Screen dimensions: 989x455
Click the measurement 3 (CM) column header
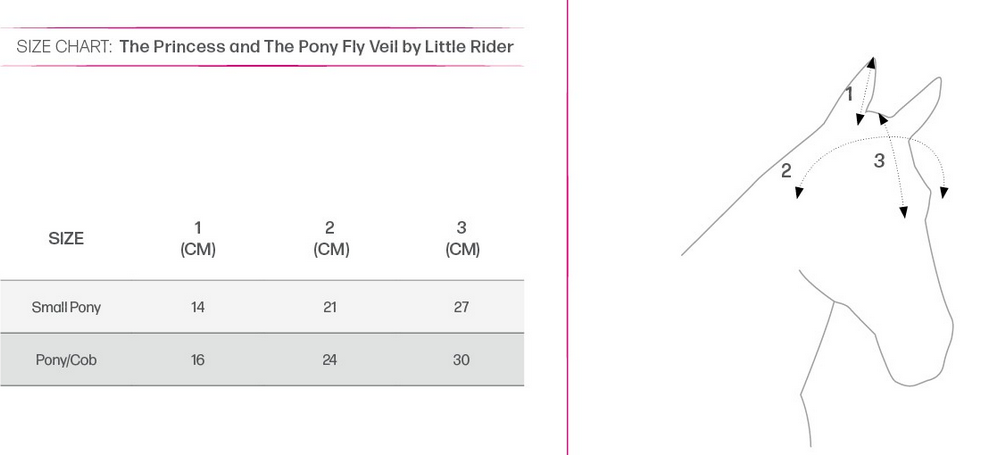point(462,239)
